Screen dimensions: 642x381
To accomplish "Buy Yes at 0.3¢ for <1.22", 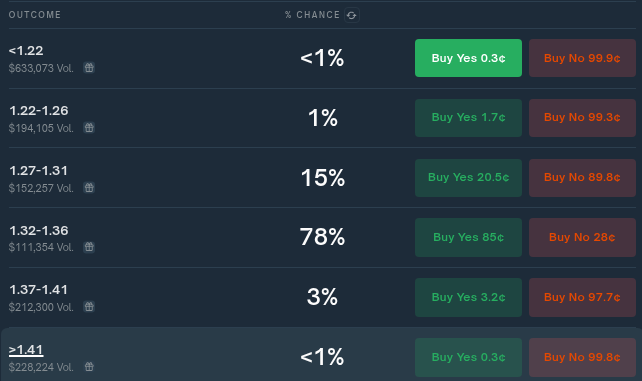I will [468, 58].
